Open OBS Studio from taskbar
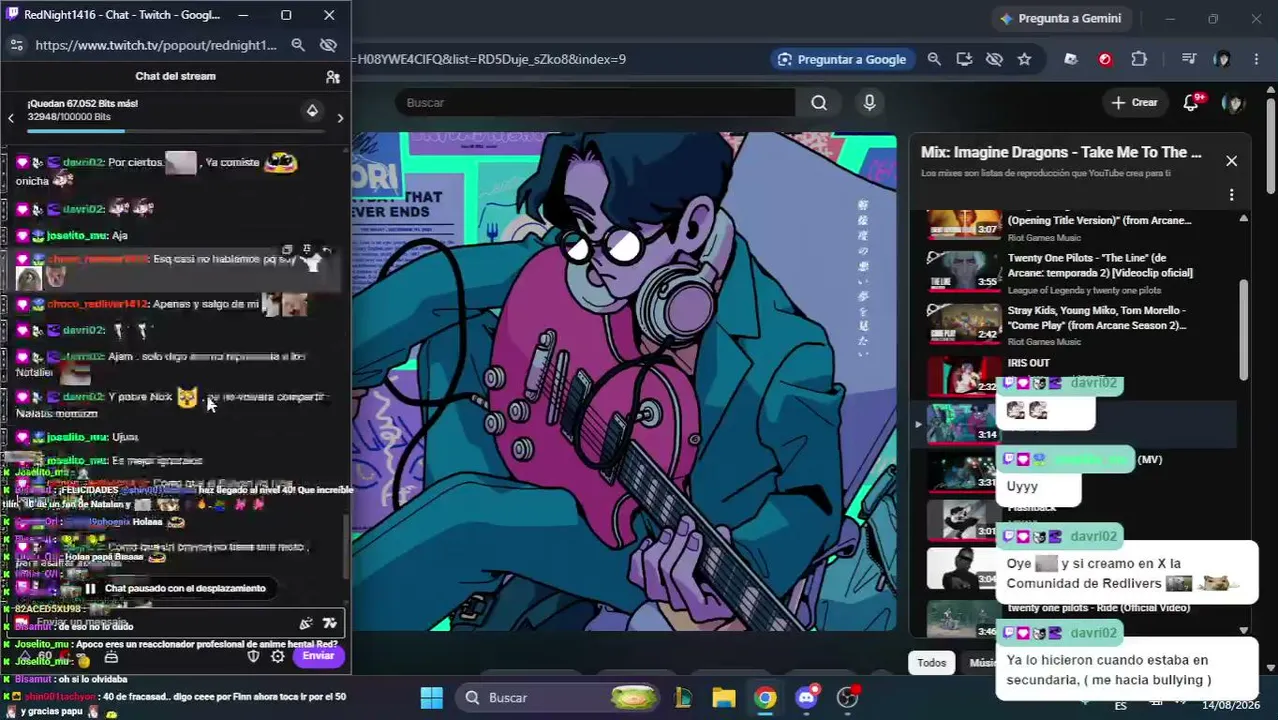1278x720 pixels. (x=848, y=697)
